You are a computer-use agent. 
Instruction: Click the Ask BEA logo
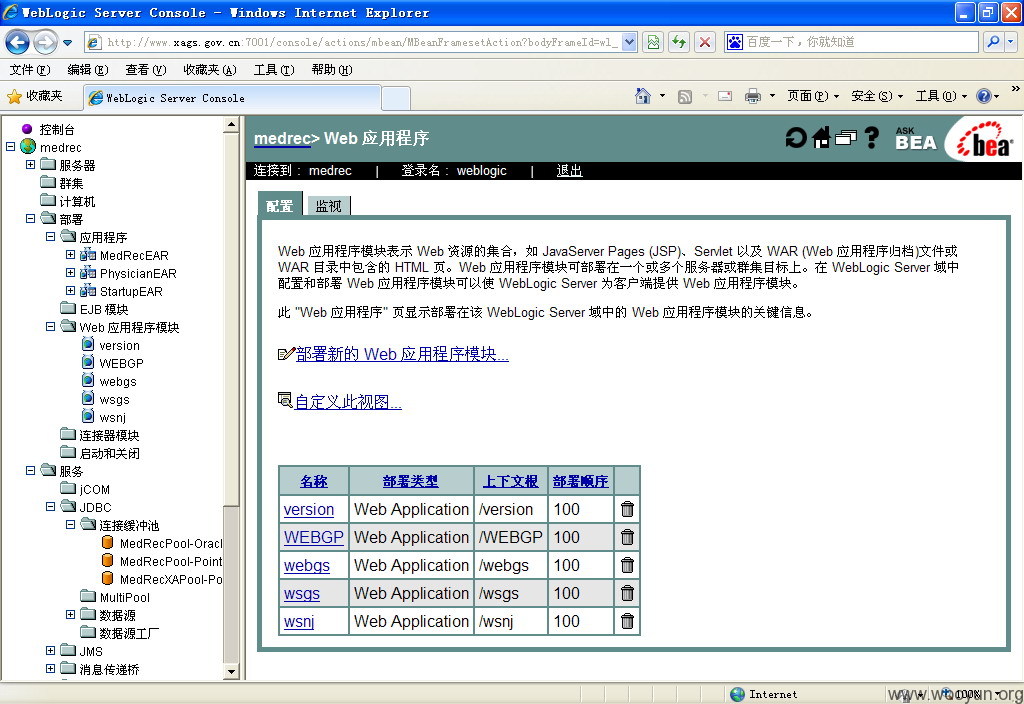click(x=916, y=138)
